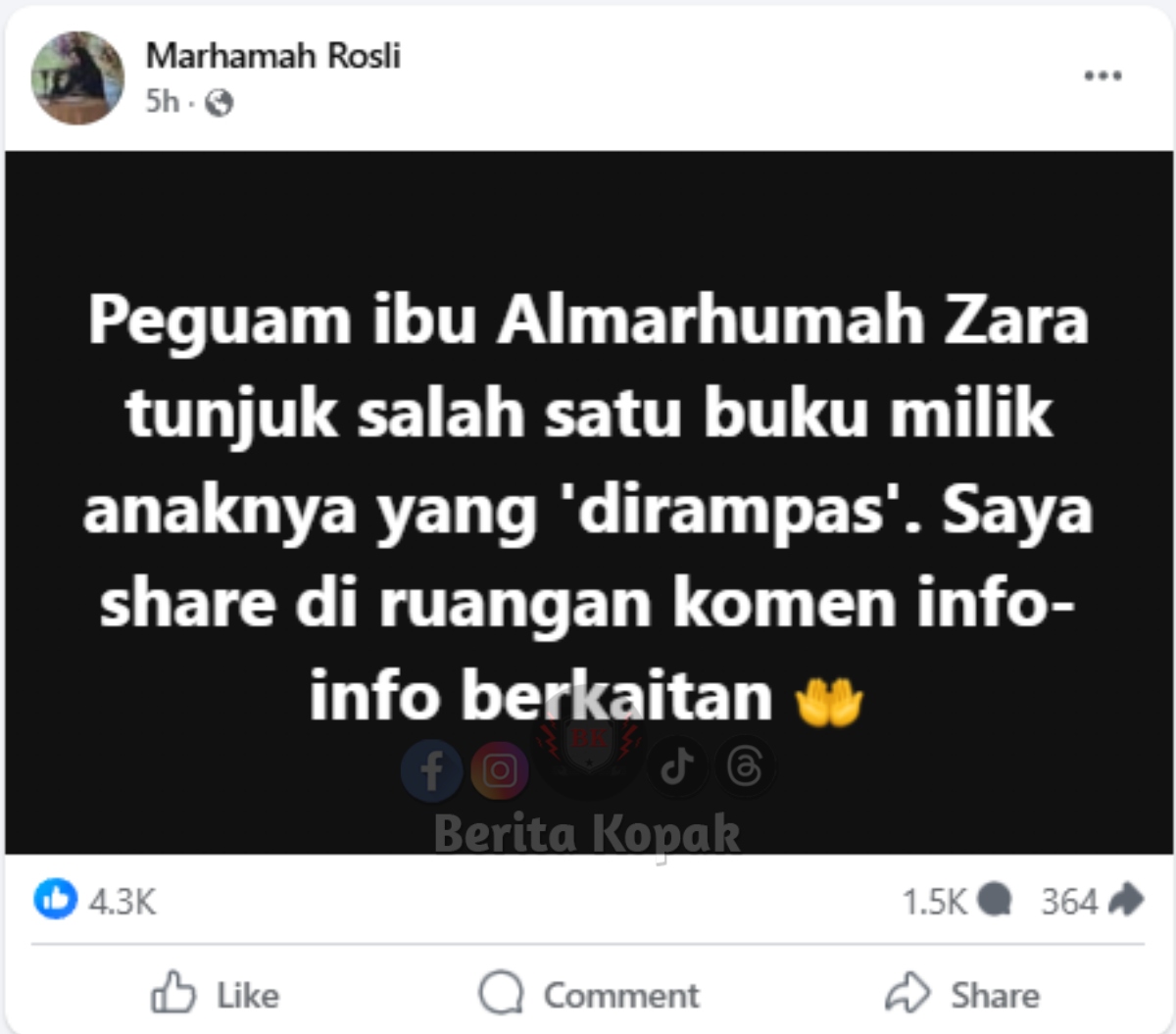Image resolution: width=1176 pixels, height=1034 pixels.
Task: Click the black text post image
Action: point(589,502)
